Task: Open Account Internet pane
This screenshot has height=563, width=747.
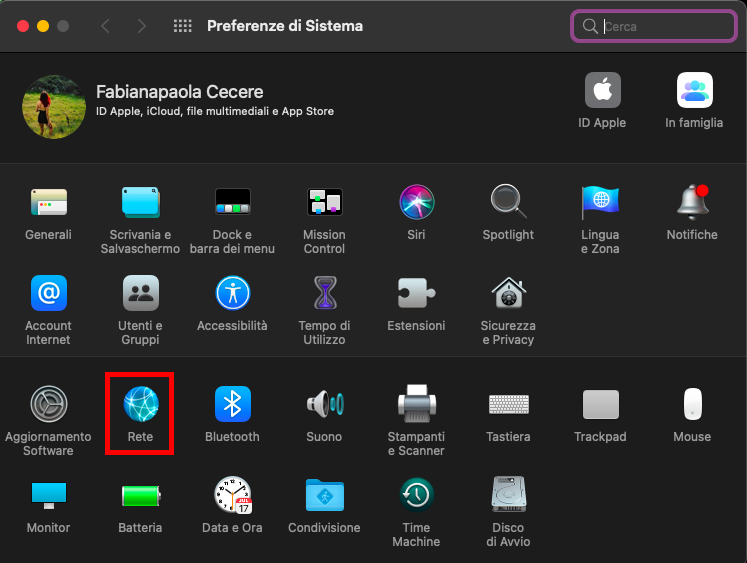Action: (x=49, y=293)
